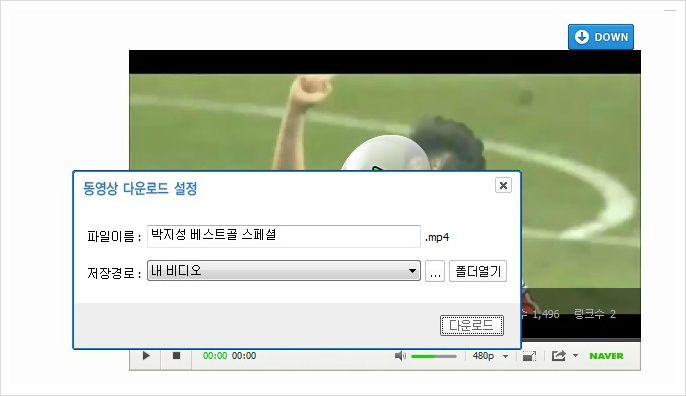Viewport: 686px width, 396px height.
Task: Toggle fullscreen icon in player bar
Action: pyautogui.click(x=529, y=356)
